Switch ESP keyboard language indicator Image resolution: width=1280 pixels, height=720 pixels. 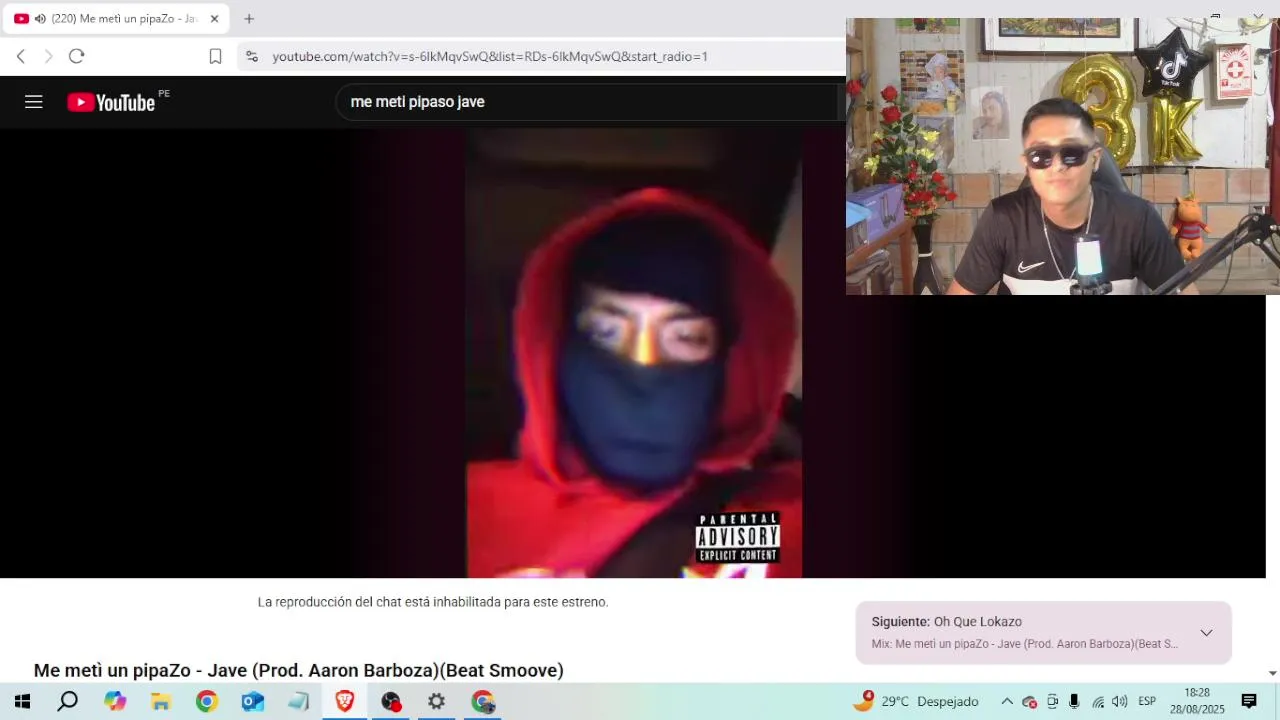[1147, 701]
